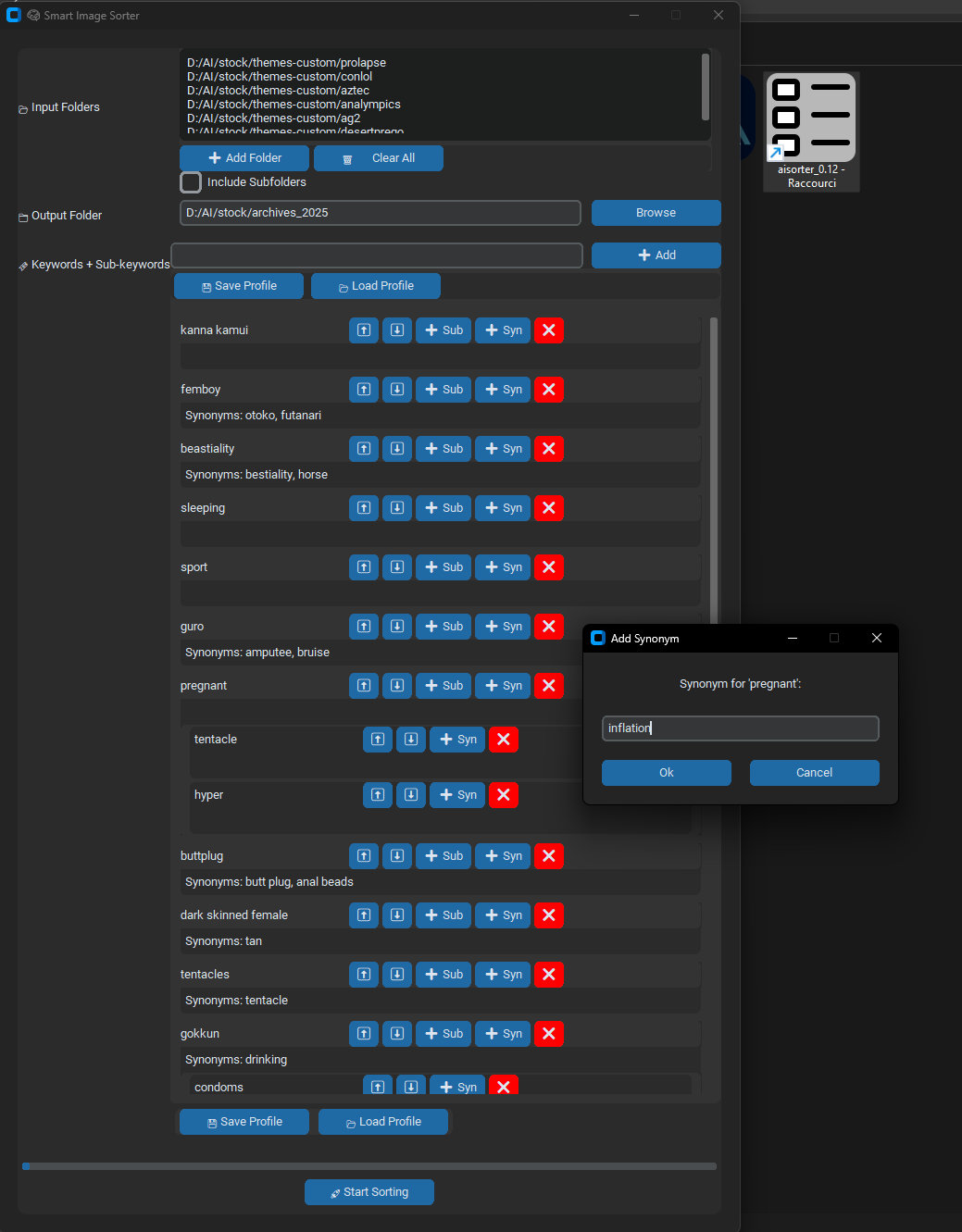The width and height of the screenshot is (962, 1232).
Task: Add sub-keyword to 'sleeping'
Action: 444,508
